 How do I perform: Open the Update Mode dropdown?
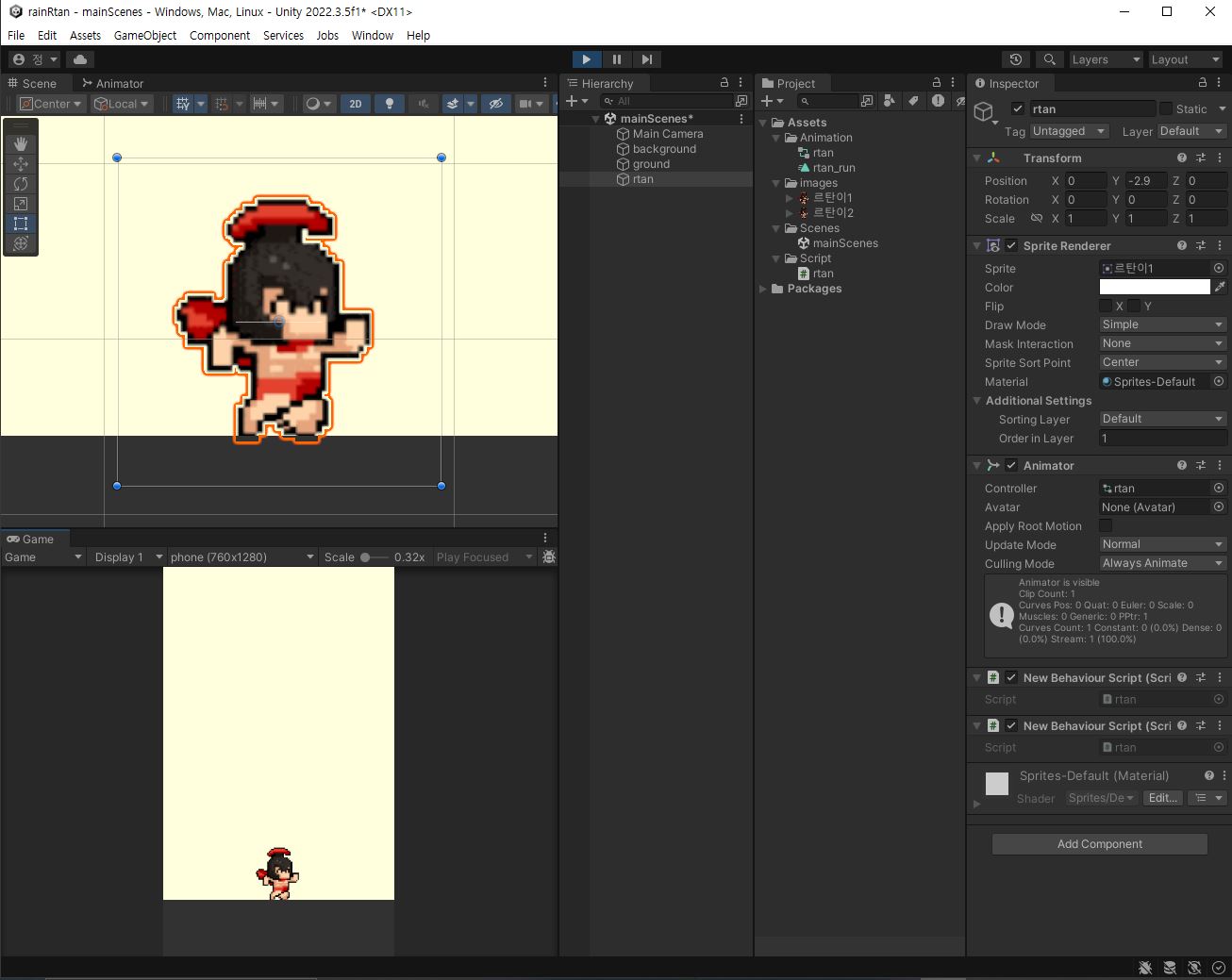(1162, 544)
